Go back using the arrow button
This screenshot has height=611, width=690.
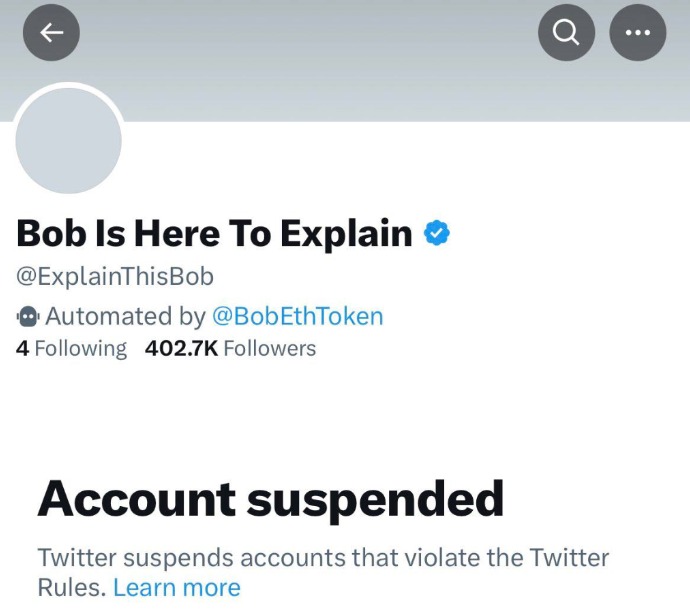51,33
